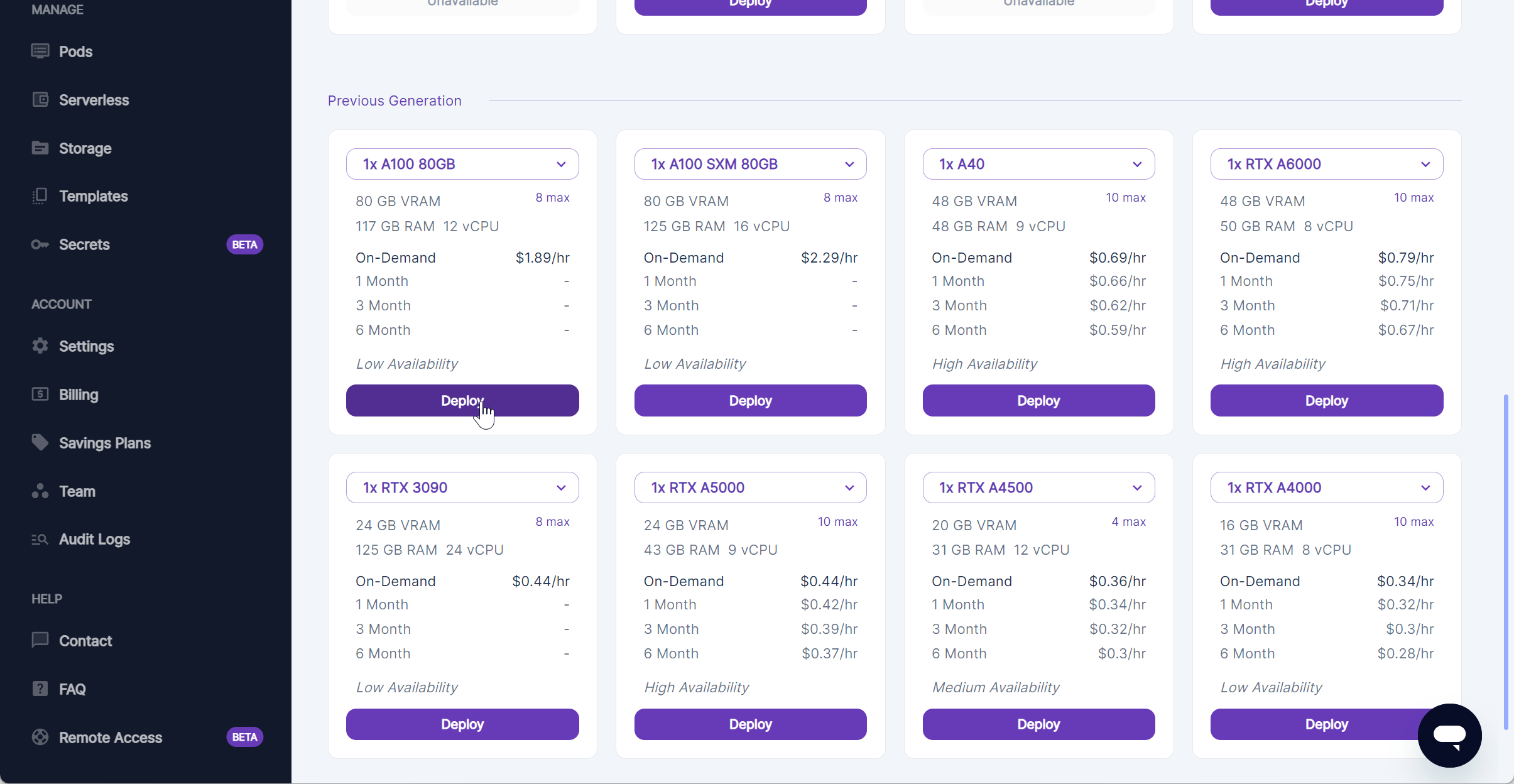The width and height of the screenshot is (1514, 784).
Task: Open Secrets via the key icon
Action: coord(40,244)
